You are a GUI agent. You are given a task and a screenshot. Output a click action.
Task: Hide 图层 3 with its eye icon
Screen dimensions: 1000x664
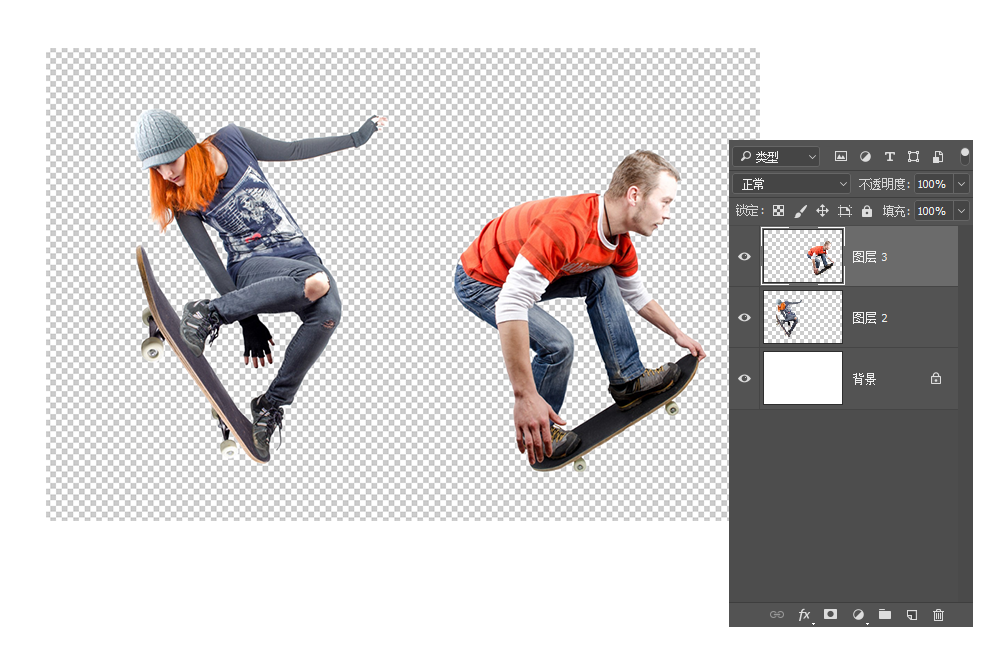point(744,257)
